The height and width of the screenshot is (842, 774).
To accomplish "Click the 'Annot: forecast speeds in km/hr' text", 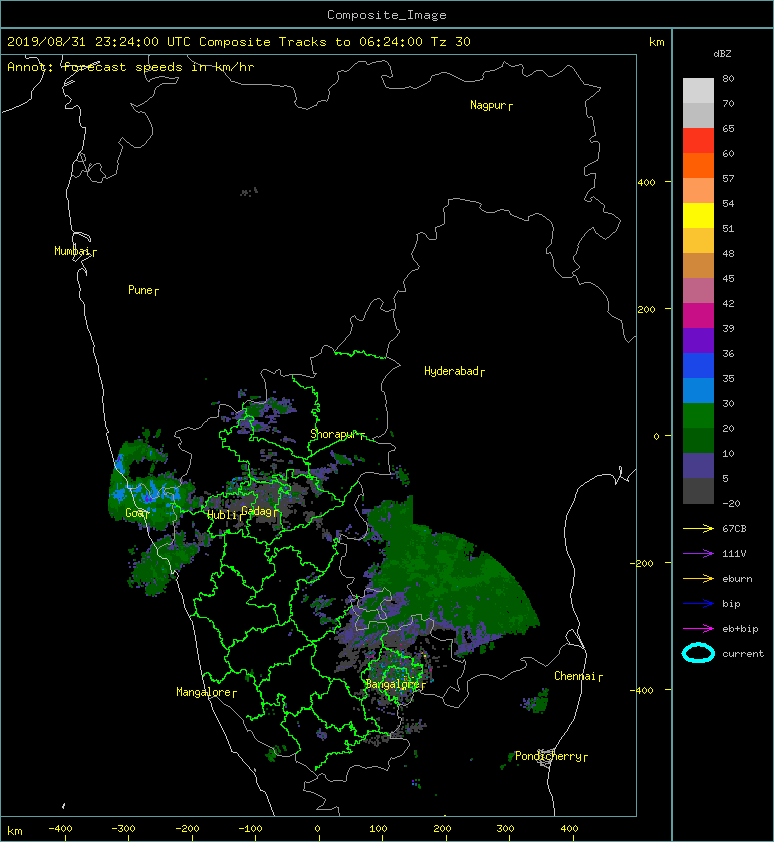I will point(131,67).
